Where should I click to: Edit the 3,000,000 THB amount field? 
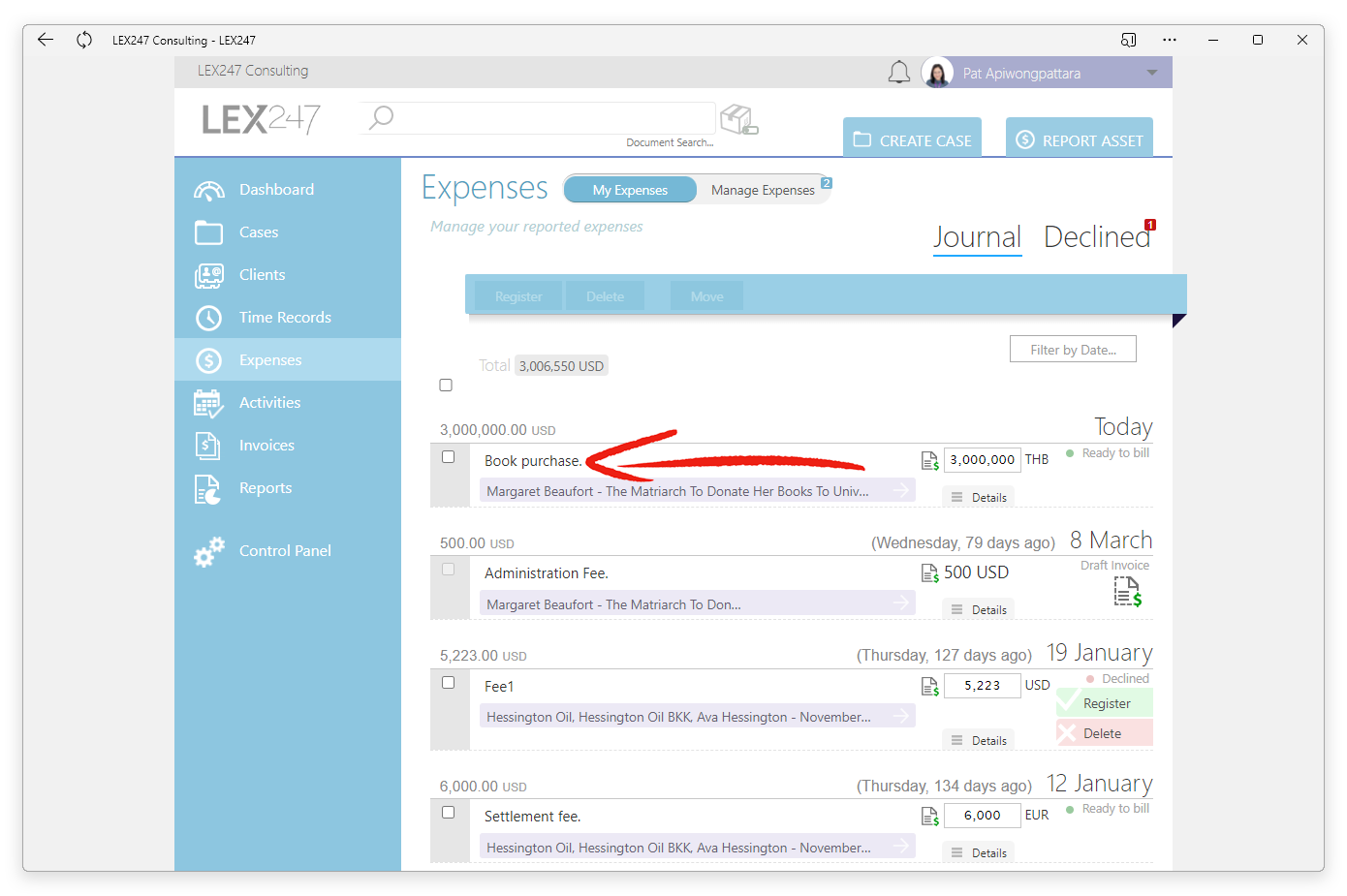click(982, 460)
